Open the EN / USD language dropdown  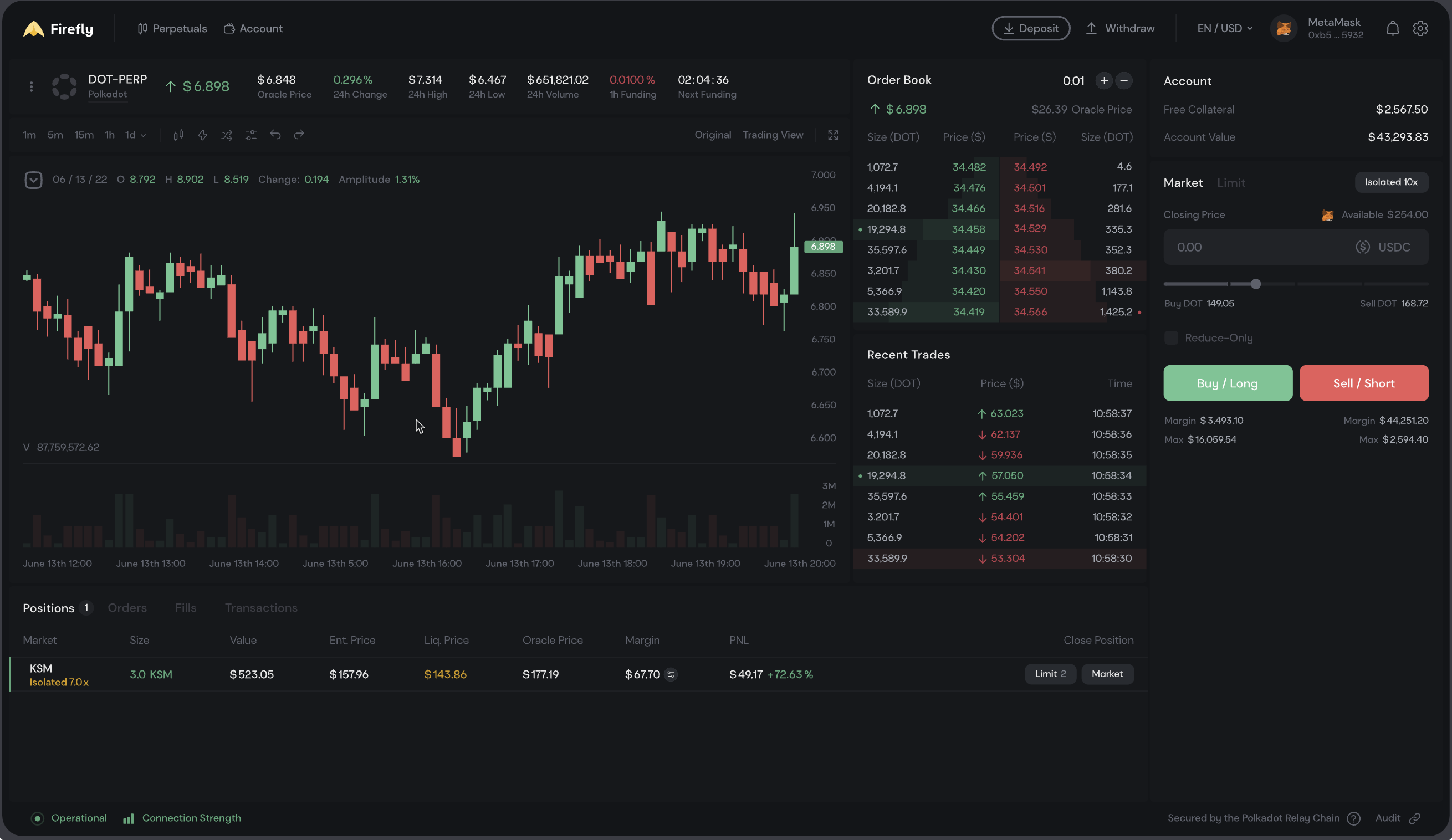1224,28
